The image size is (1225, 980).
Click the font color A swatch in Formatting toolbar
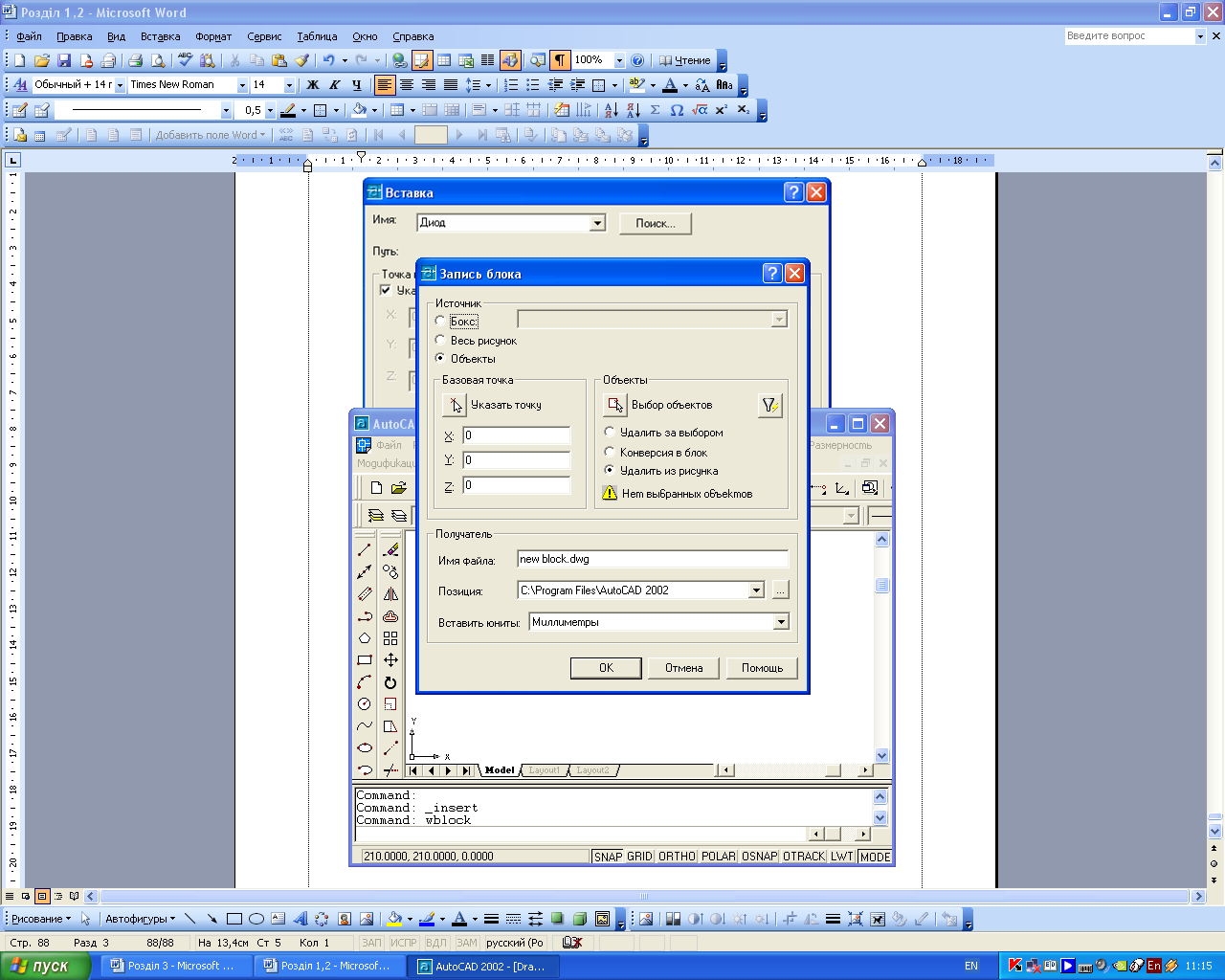670,85
